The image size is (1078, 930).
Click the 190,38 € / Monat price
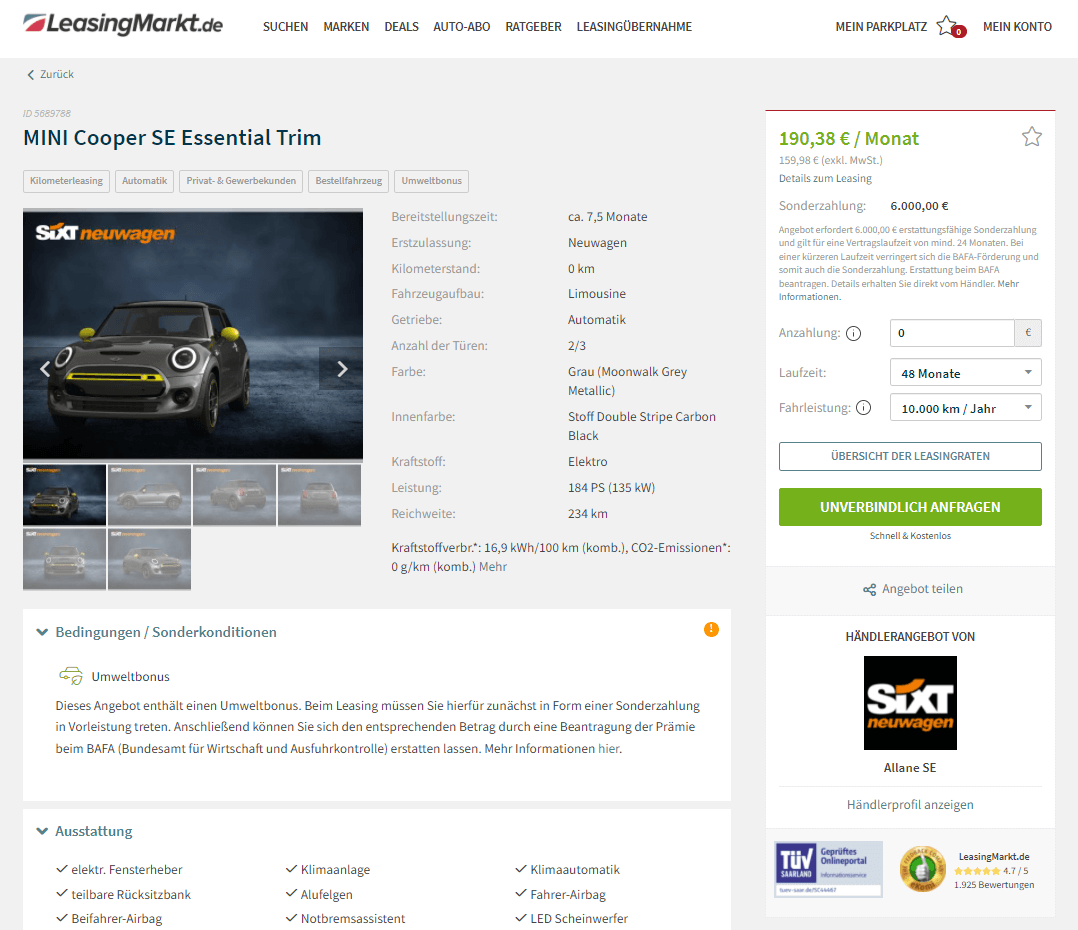coord(848,139)
